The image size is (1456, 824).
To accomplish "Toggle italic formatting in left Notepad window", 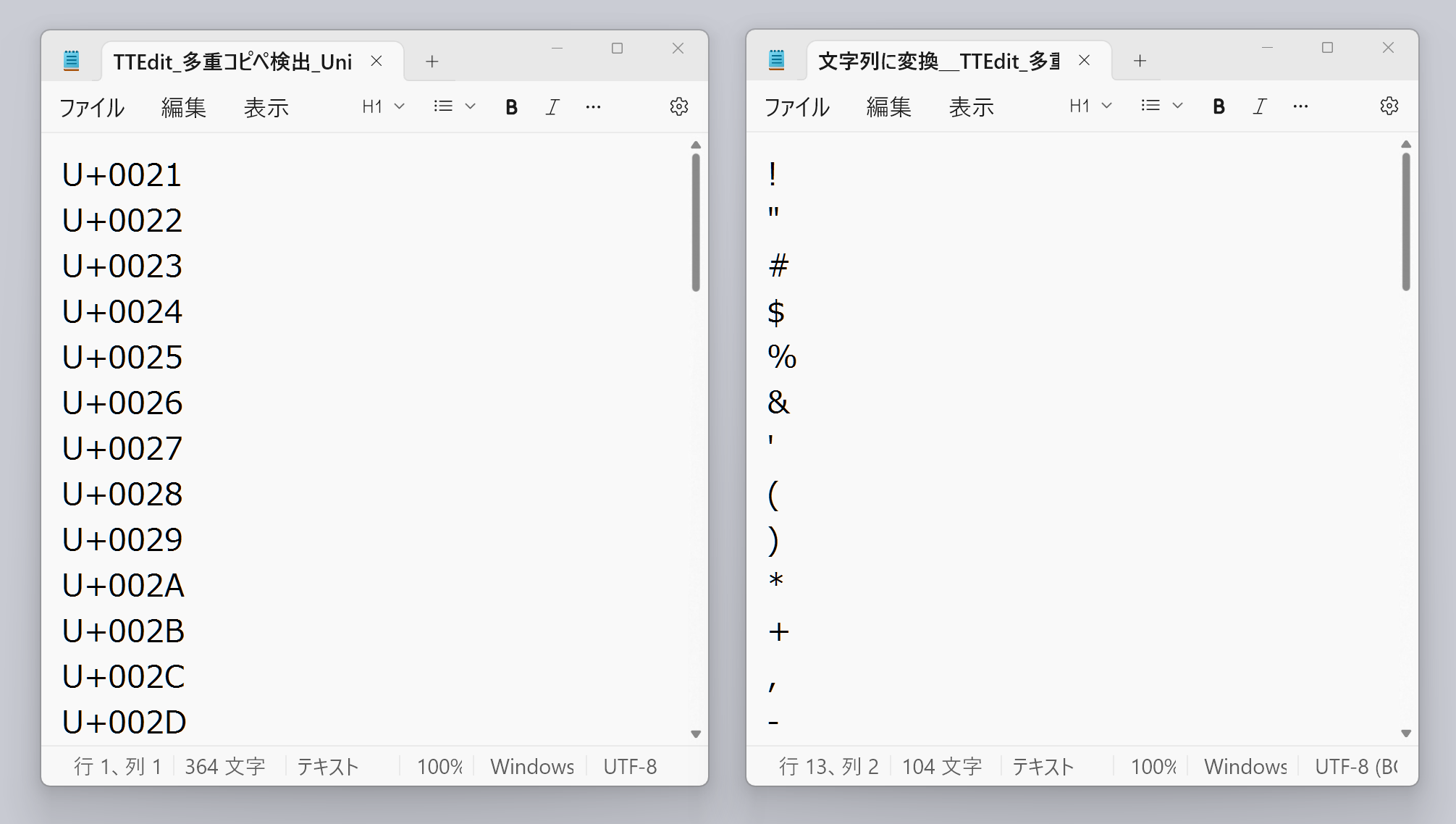I will click(x=552, y=107).
